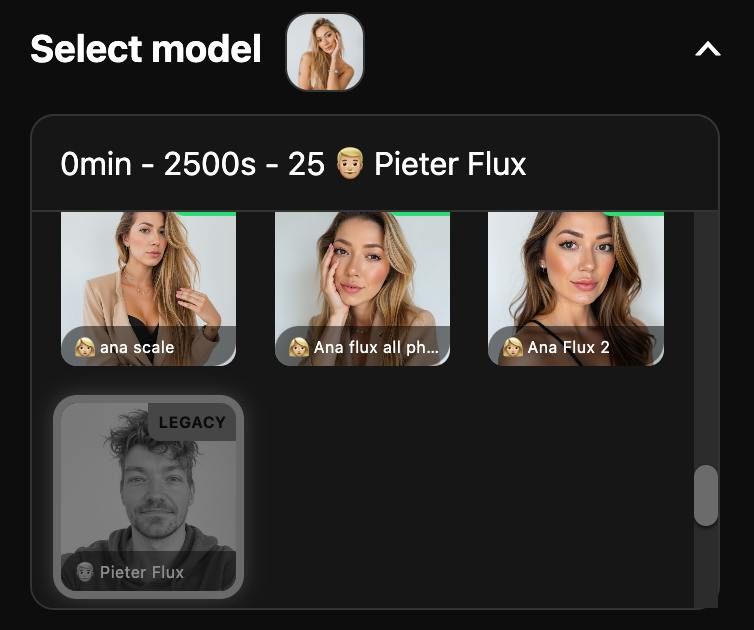Collapse the Select model panel chevron
Screen dimensions: 754x630
708,49
